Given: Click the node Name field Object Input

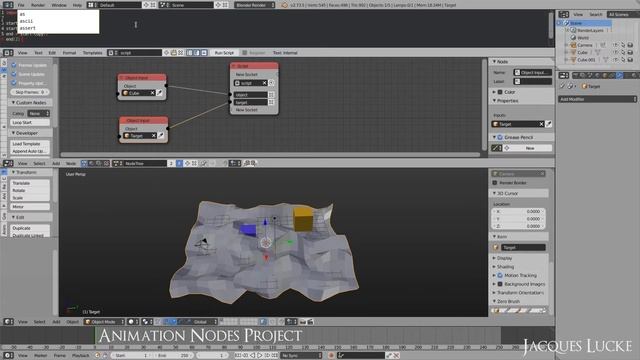Looking at the screenshot, I should point(533,73).
